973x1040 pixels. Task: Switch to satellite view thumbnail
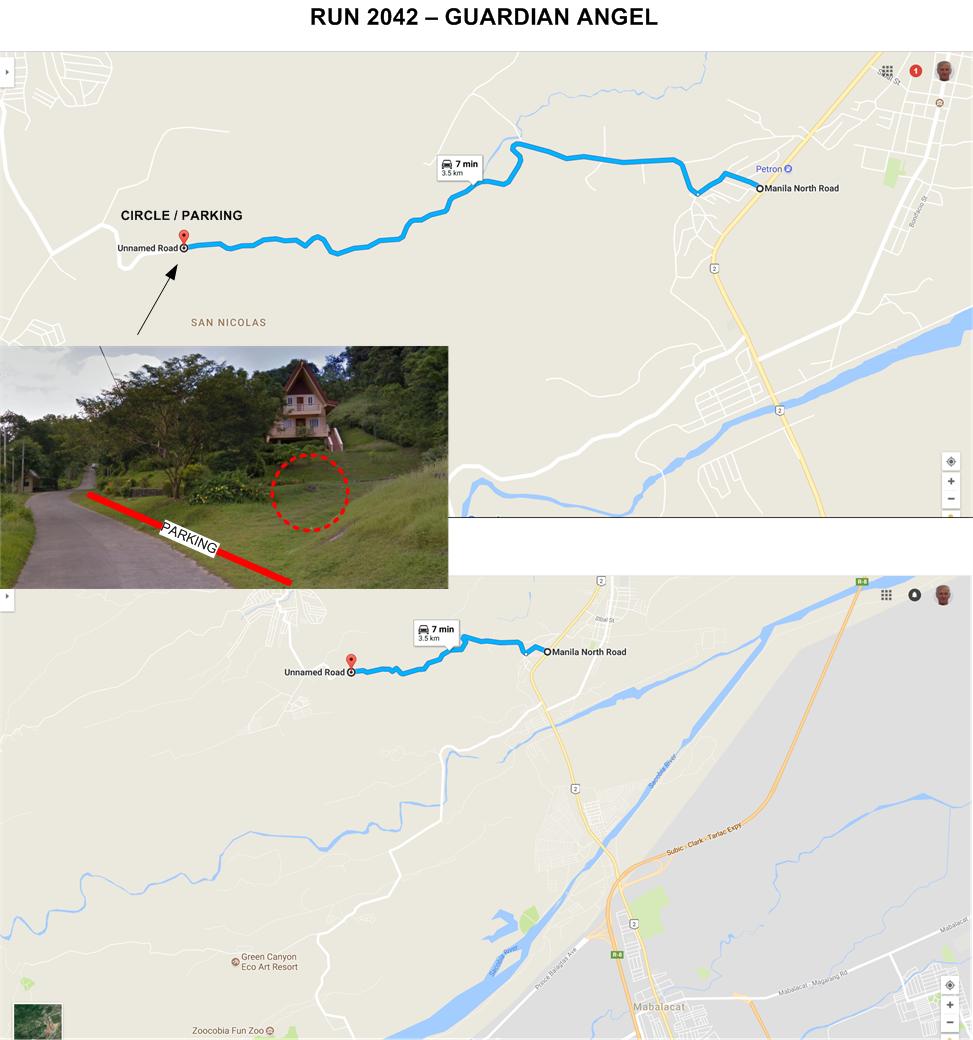(x=38, y=1021)
